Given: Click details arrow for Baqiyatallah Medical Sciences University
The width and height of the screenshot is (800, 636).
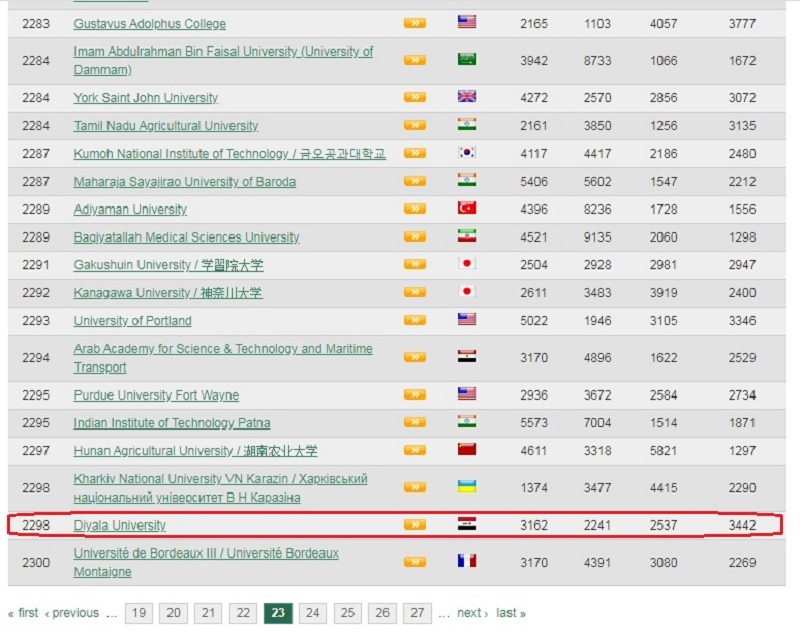Looking at the screenshot, I should [x=415, y=237].
